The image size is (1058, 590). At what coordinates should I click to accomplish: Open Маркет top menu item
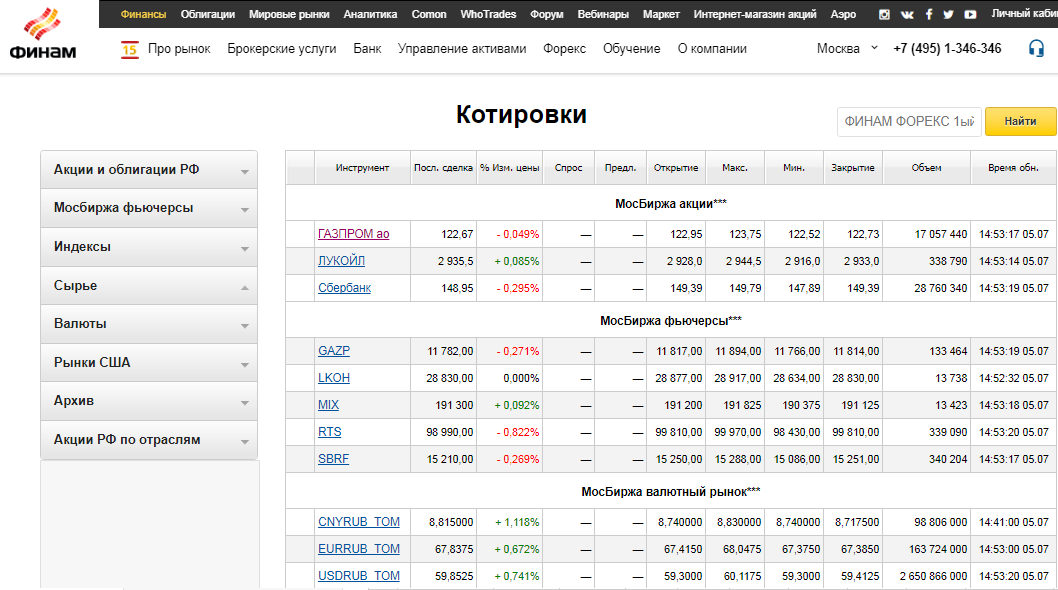(661, 14)
